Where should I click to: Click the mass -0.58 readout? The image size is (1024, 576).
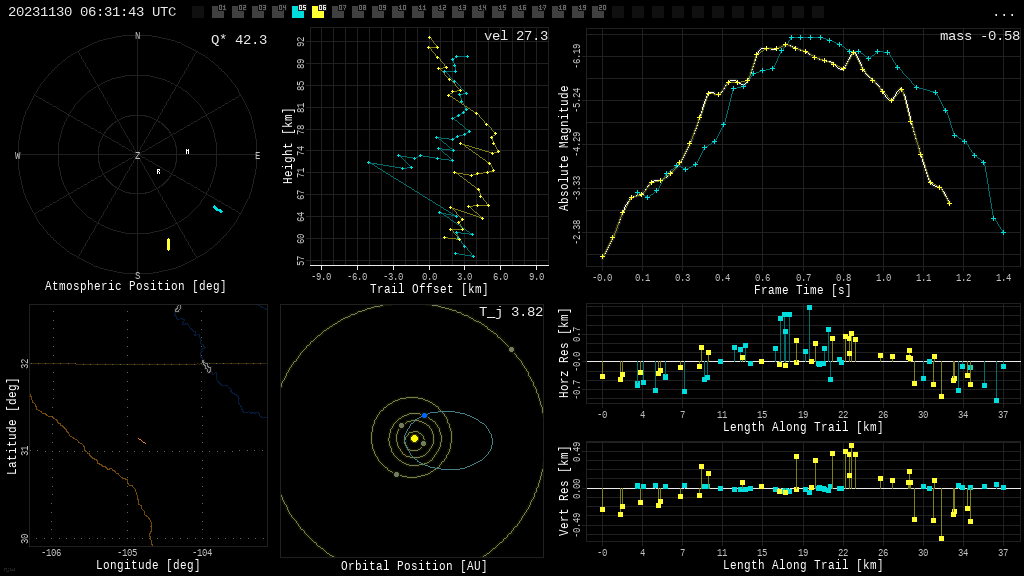click(980, 36)
